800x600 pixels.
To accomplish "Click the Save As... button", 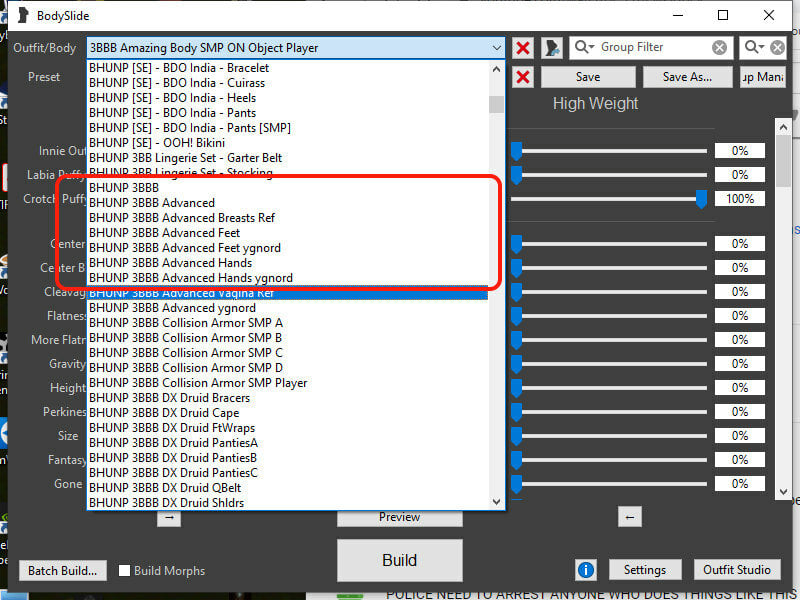I will (687, 77).
